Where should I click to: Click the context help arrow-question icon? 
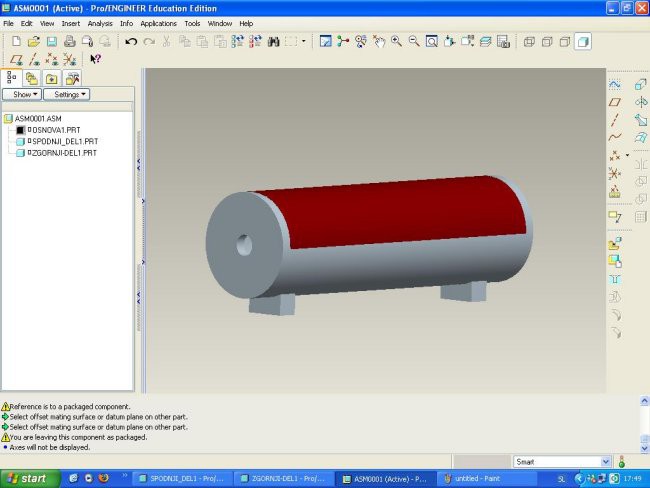95,59
